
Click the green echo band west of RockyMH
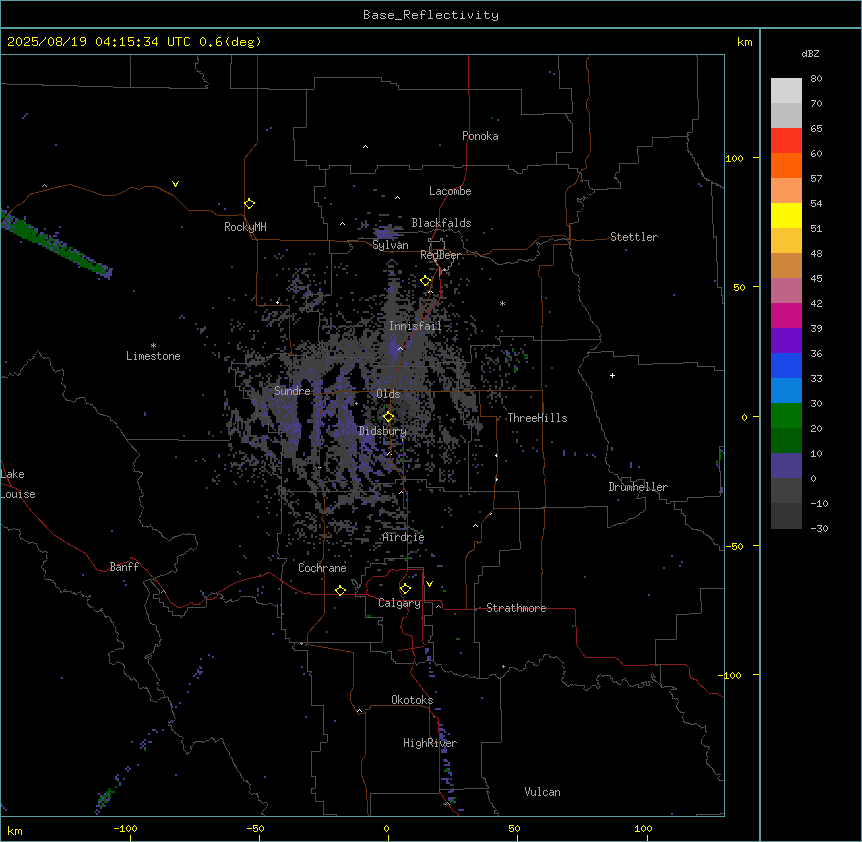pyautogui.click(x=55, y=245)
